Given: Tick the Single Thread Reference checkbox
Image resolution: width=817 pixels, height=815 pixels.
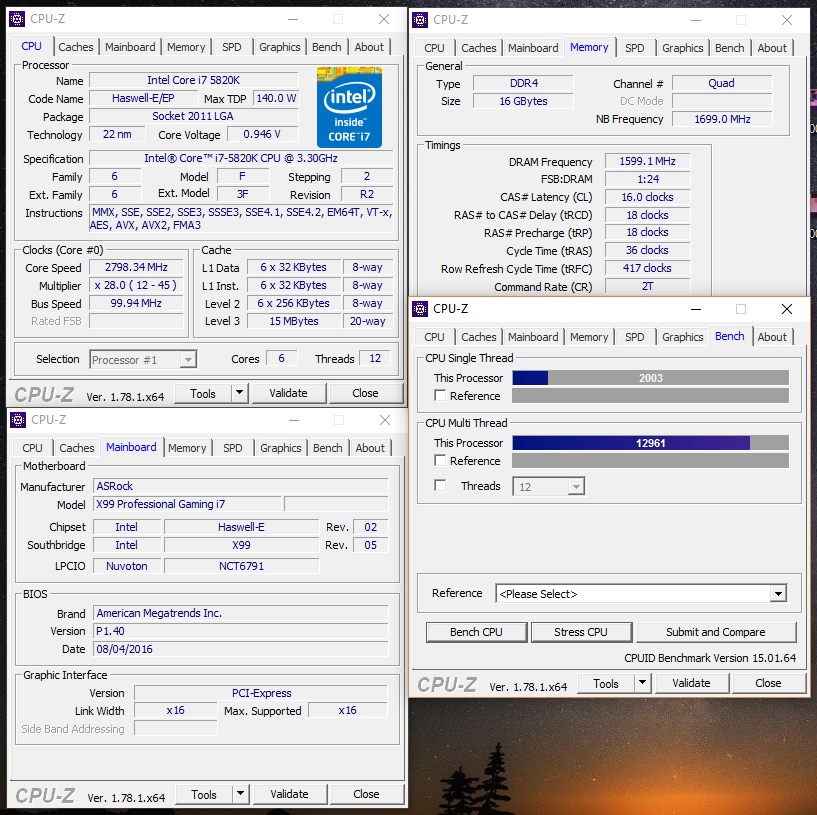Looking at the screenshot, I should (440, 396).
